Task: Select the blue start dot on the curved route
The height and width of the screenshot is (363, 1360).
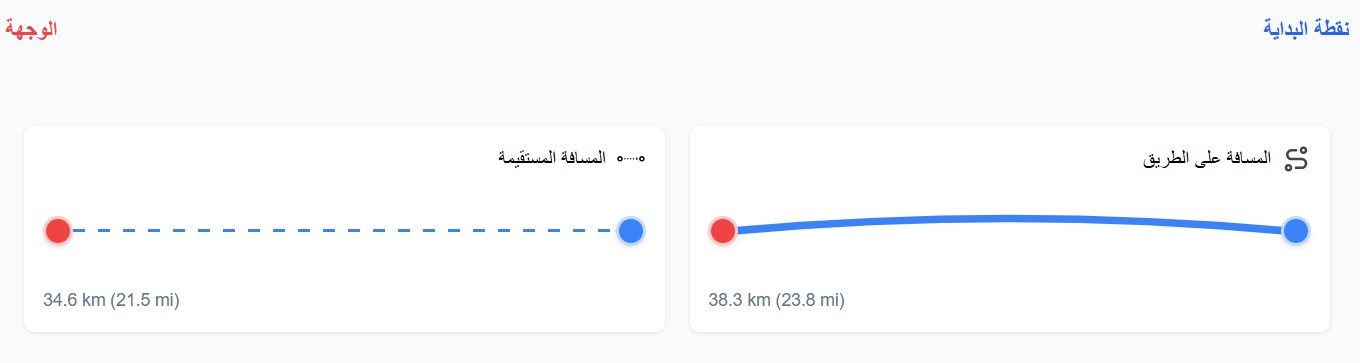Action: [x=1296, y=231]
